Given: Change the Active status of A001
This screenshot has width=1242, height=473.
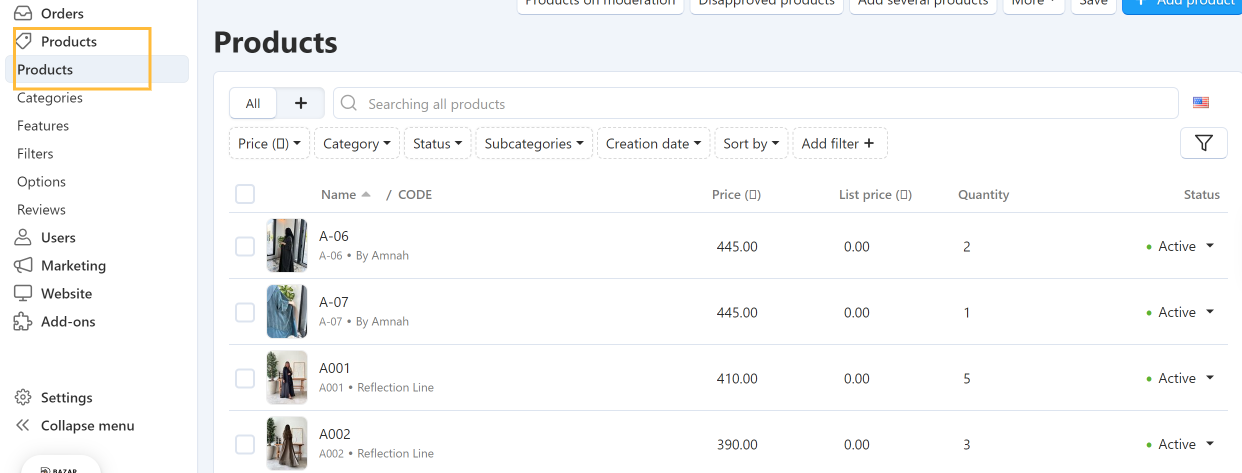Looking at the screenshot, I should pyautogui.click(x=1181, y=378).
